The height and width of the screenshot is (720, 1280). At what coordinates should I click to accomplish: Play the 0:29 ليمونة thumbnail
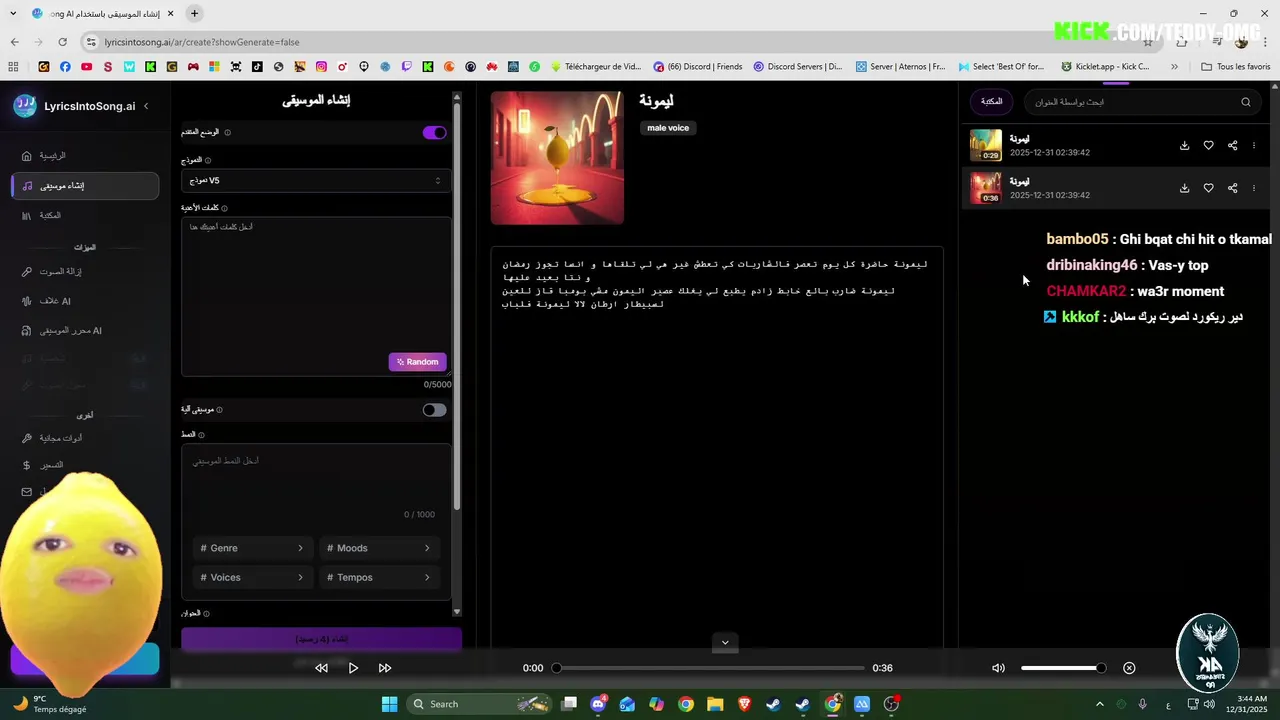click(x=986, y=145)
